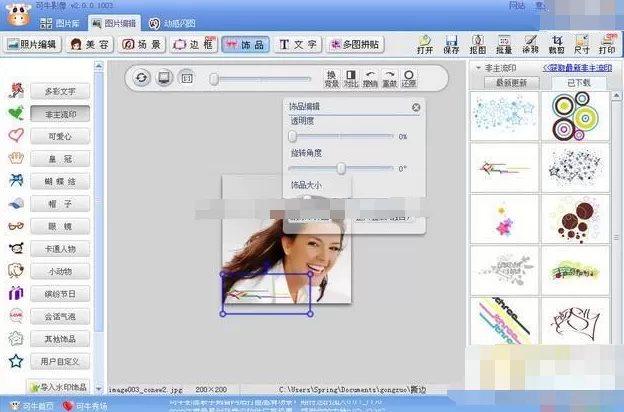Image resolution: width=624 pixels, height=412 pixels.
Task: Open the 批量 batch tool
Action: coord(504,44)
